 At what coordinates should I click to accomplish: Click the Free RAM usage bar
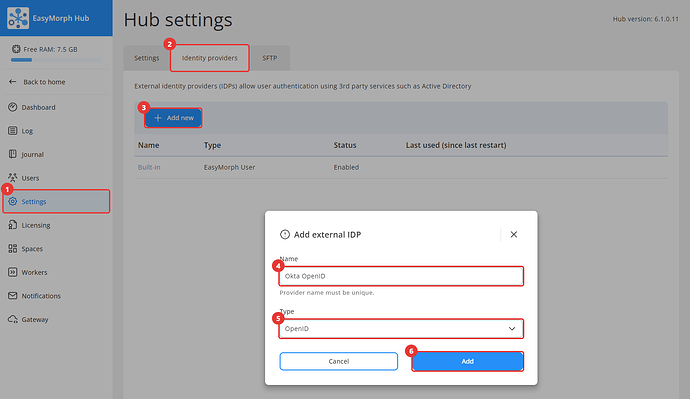coord(56,60)
